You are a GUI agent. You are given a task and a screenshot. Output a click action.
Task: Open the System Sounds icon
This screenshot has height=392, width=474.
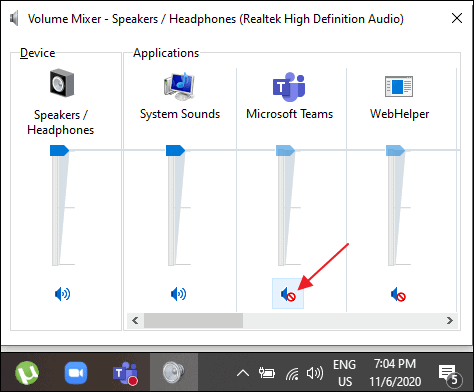tap(179, 86)
